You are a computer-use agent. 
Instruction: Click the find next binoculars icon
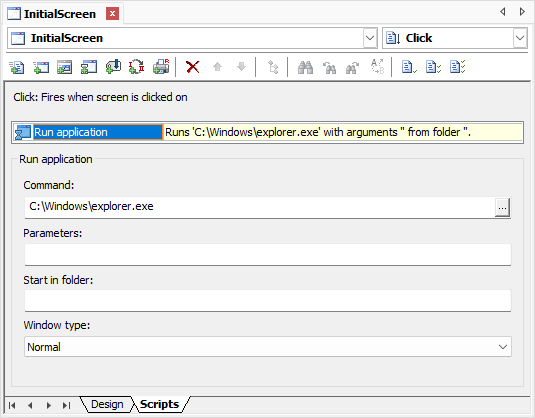[353, 67]
